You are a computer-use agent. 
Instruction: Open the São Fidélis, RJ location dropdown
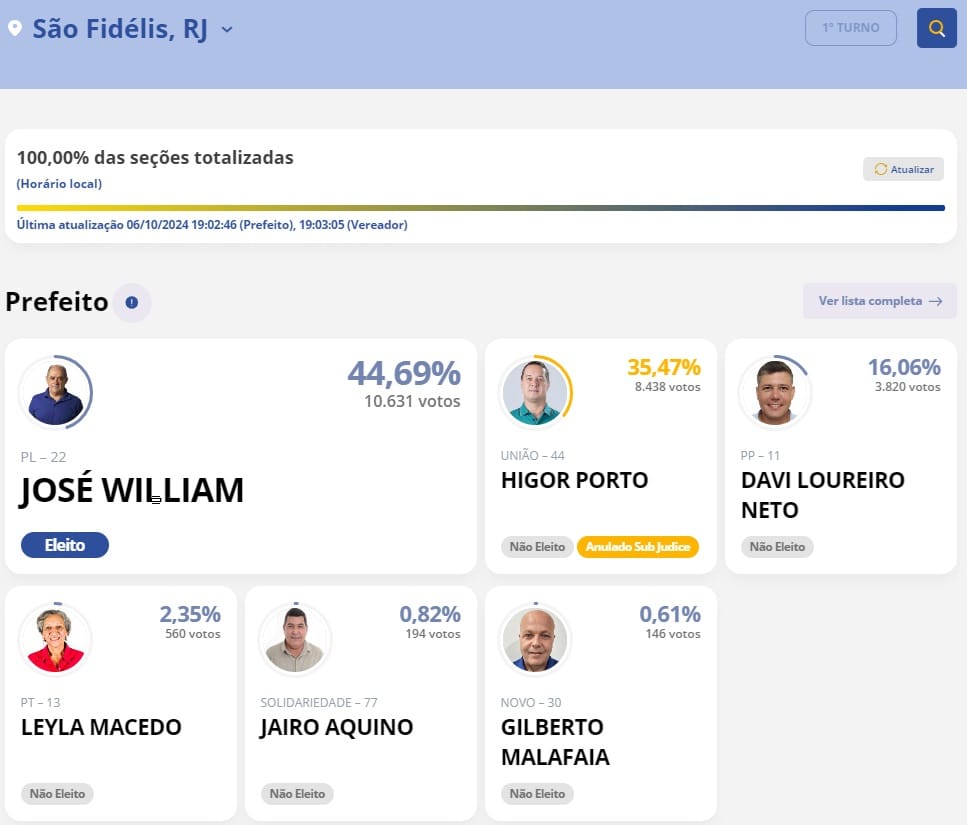point(121,29)
